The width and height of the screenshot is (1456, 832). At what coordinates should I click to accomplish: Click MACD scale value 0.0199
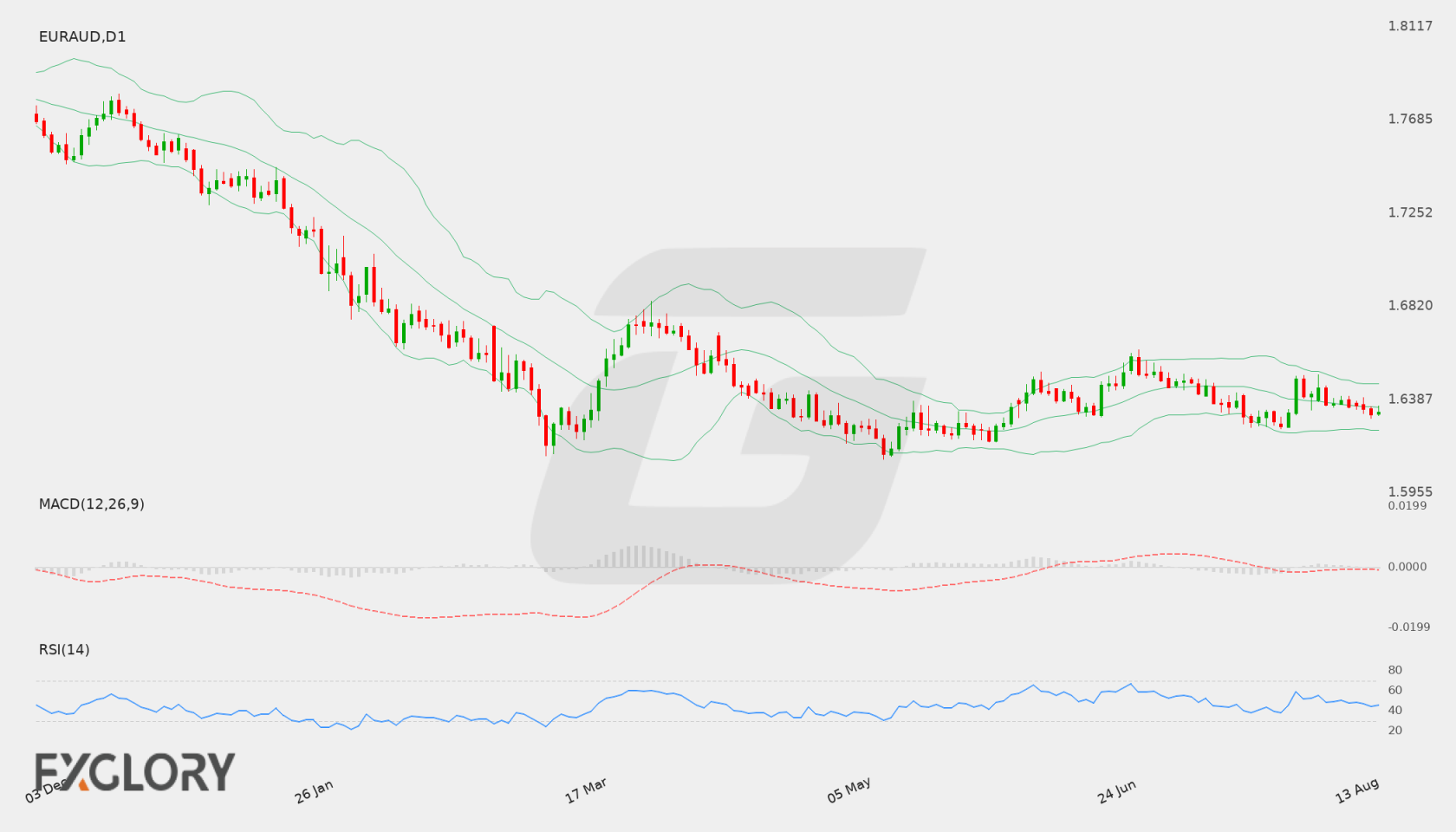coord(1407,505)
